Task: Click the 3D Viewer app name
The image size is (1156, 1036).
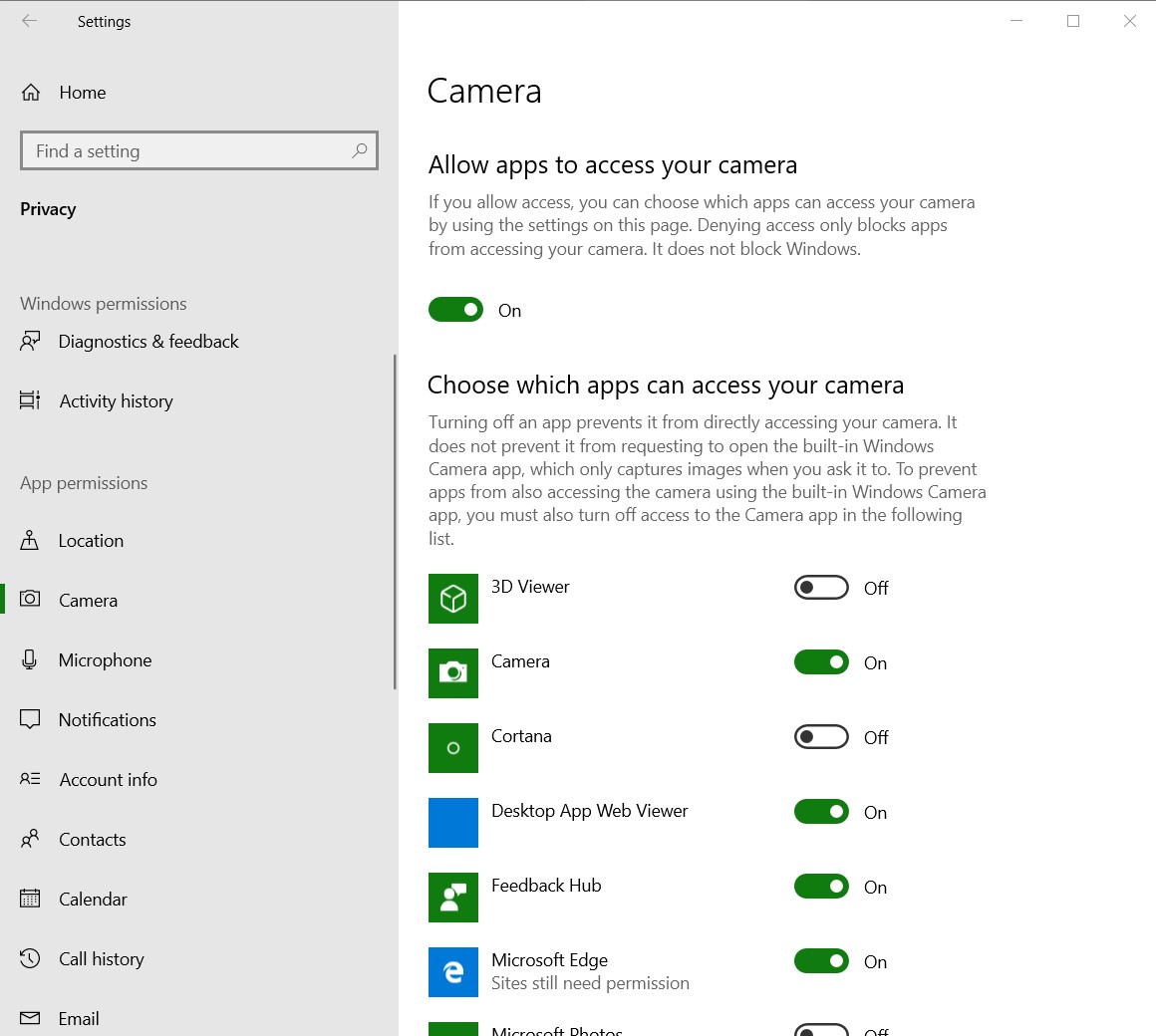Action: [530, 587]
